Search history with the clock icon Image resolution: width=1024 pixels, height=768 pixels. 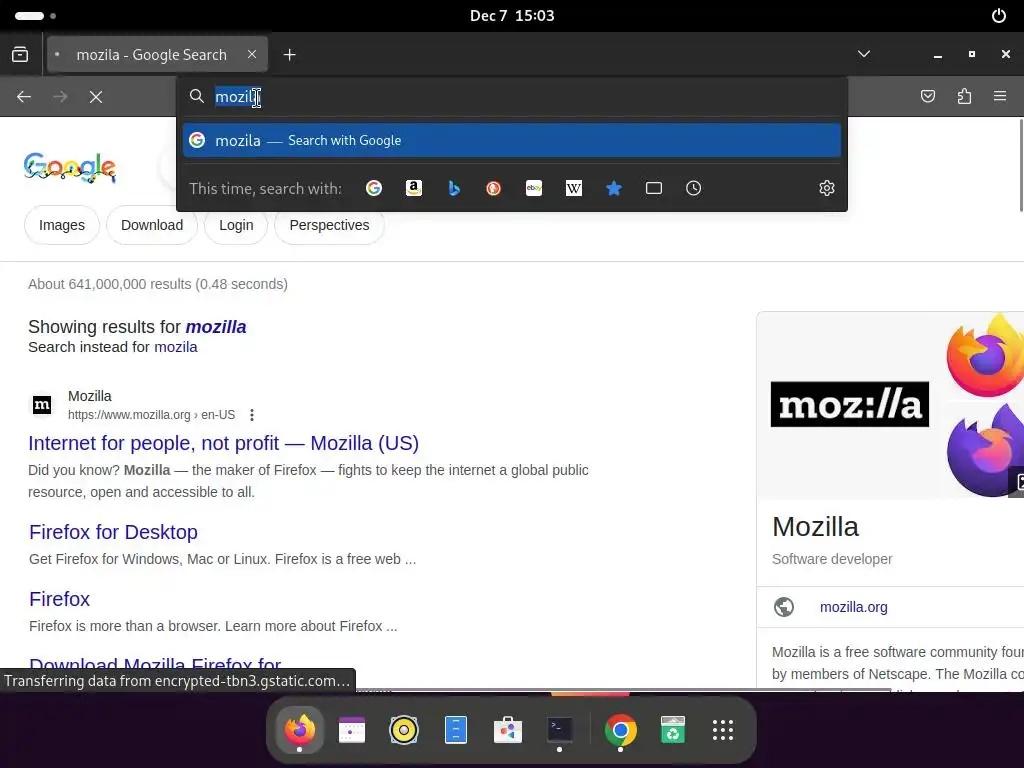point(694,188)
